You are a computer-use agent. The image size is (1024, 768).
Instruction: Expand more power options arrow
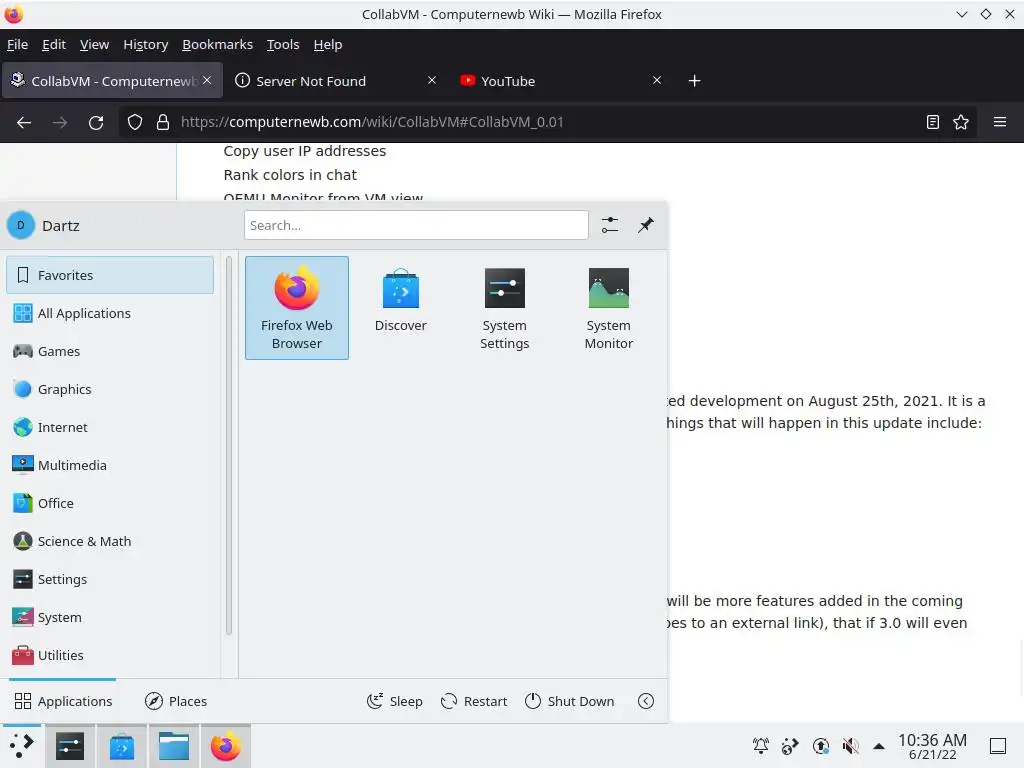tap(646, 701)
